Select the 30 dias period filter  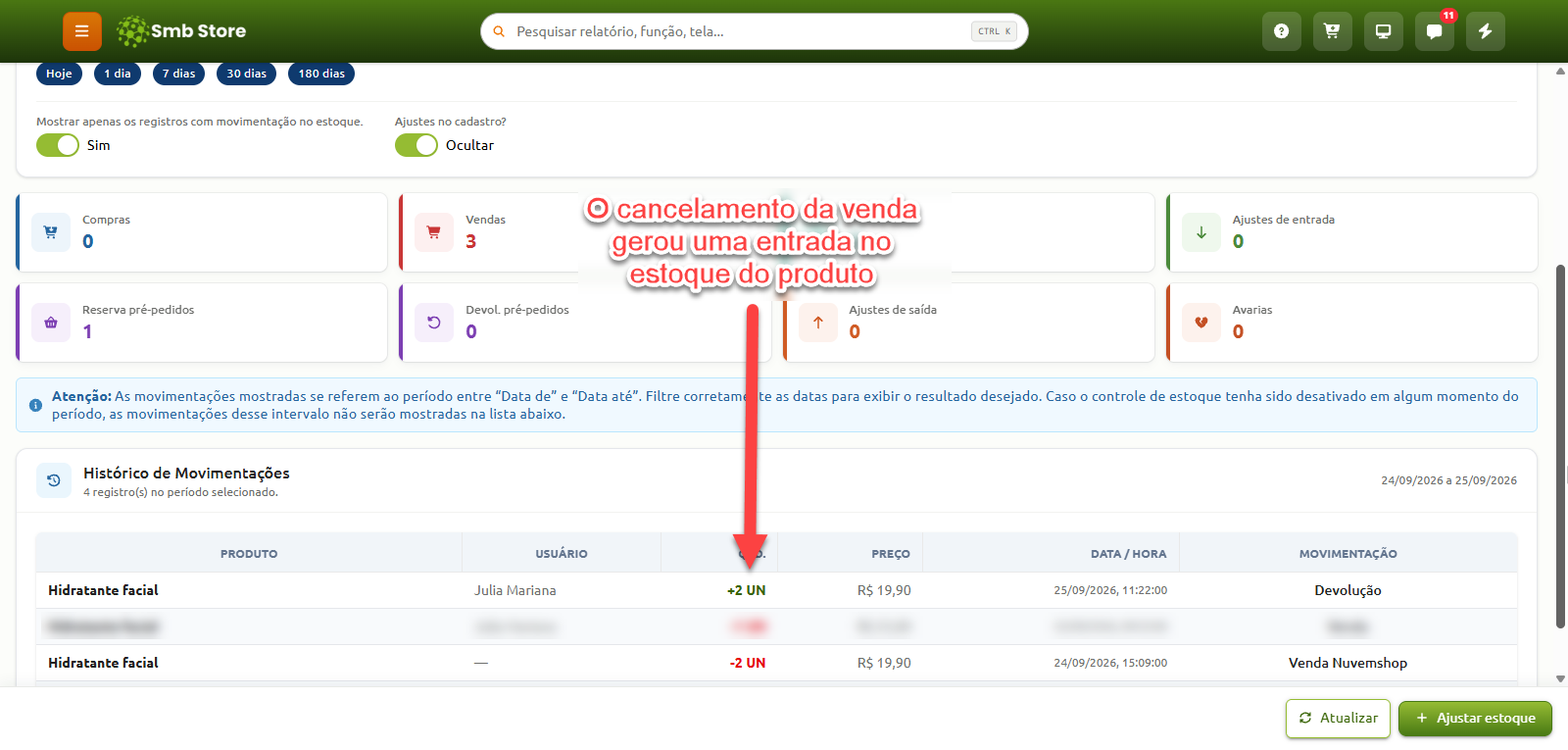247,74
